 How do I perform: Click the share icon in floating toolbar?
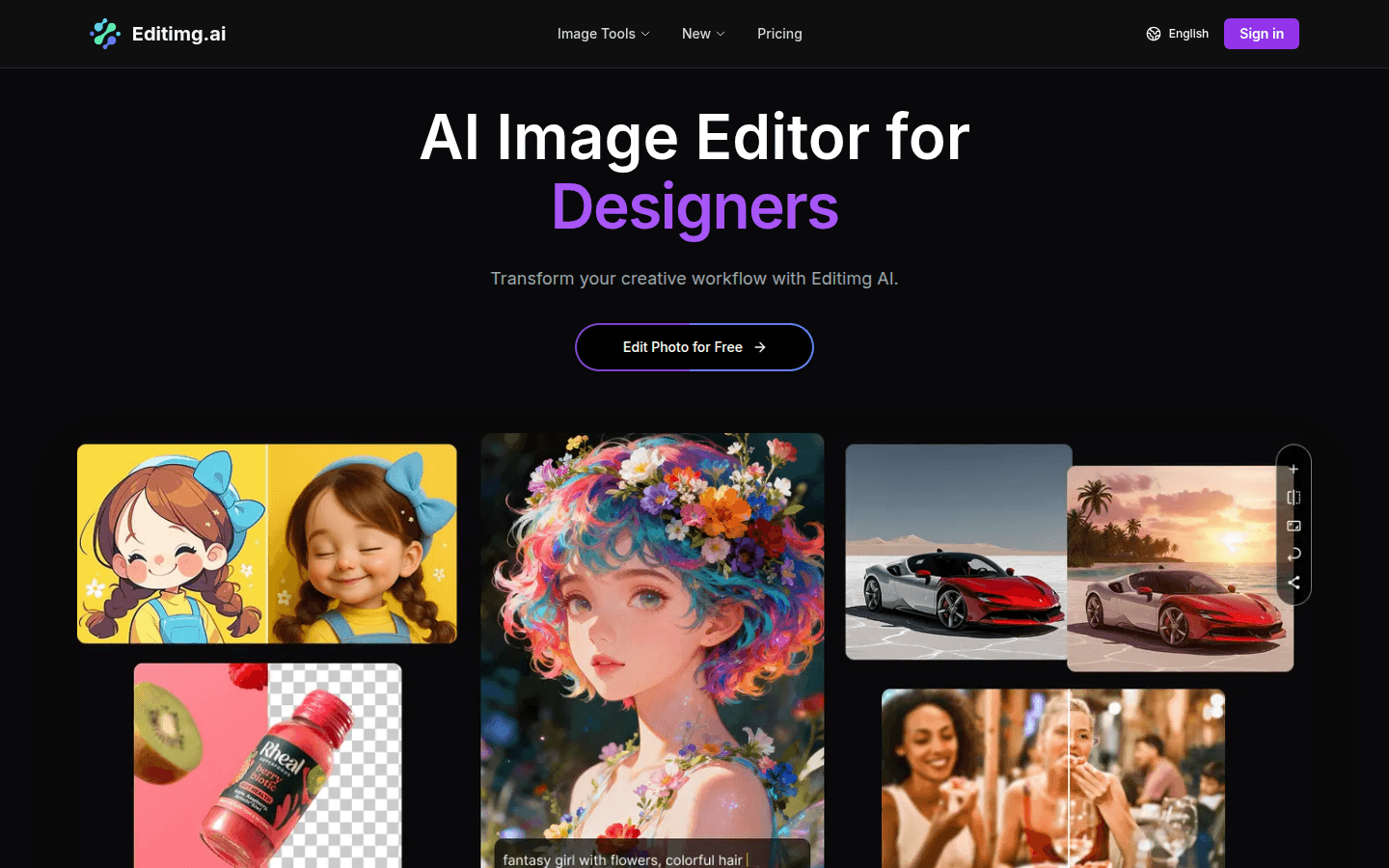pos(1294,583)
